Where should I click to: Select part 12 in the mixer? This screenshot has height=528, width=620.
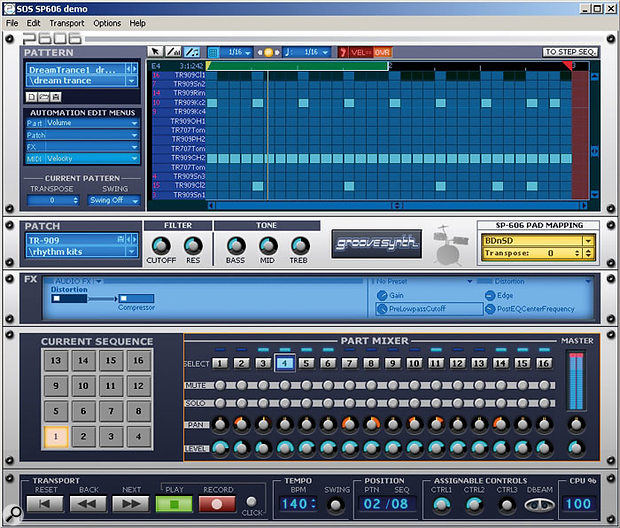coord(457,363)
